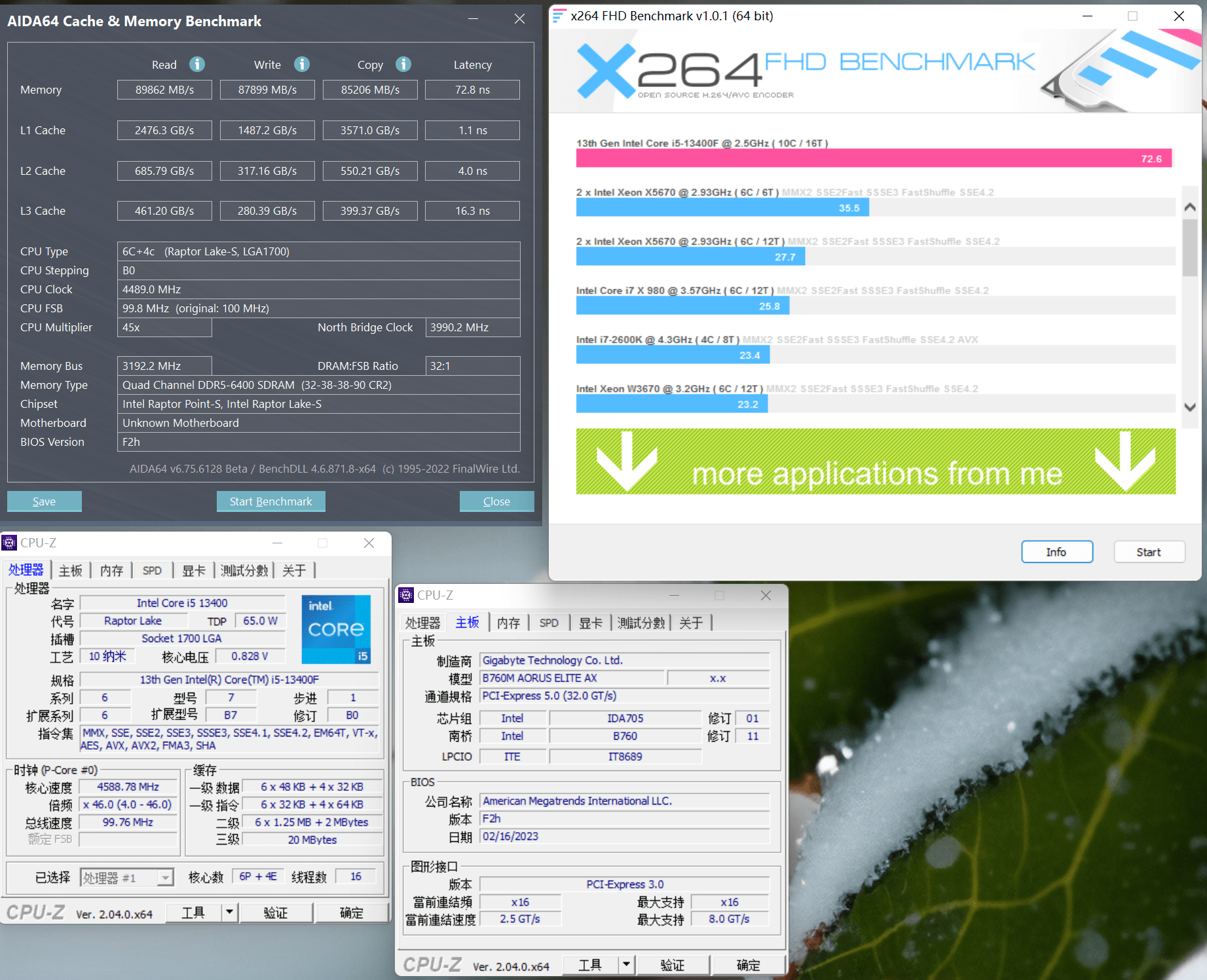
Task: Click the Copy info icon in AIDA64
Action: click(x=403, y=64)
